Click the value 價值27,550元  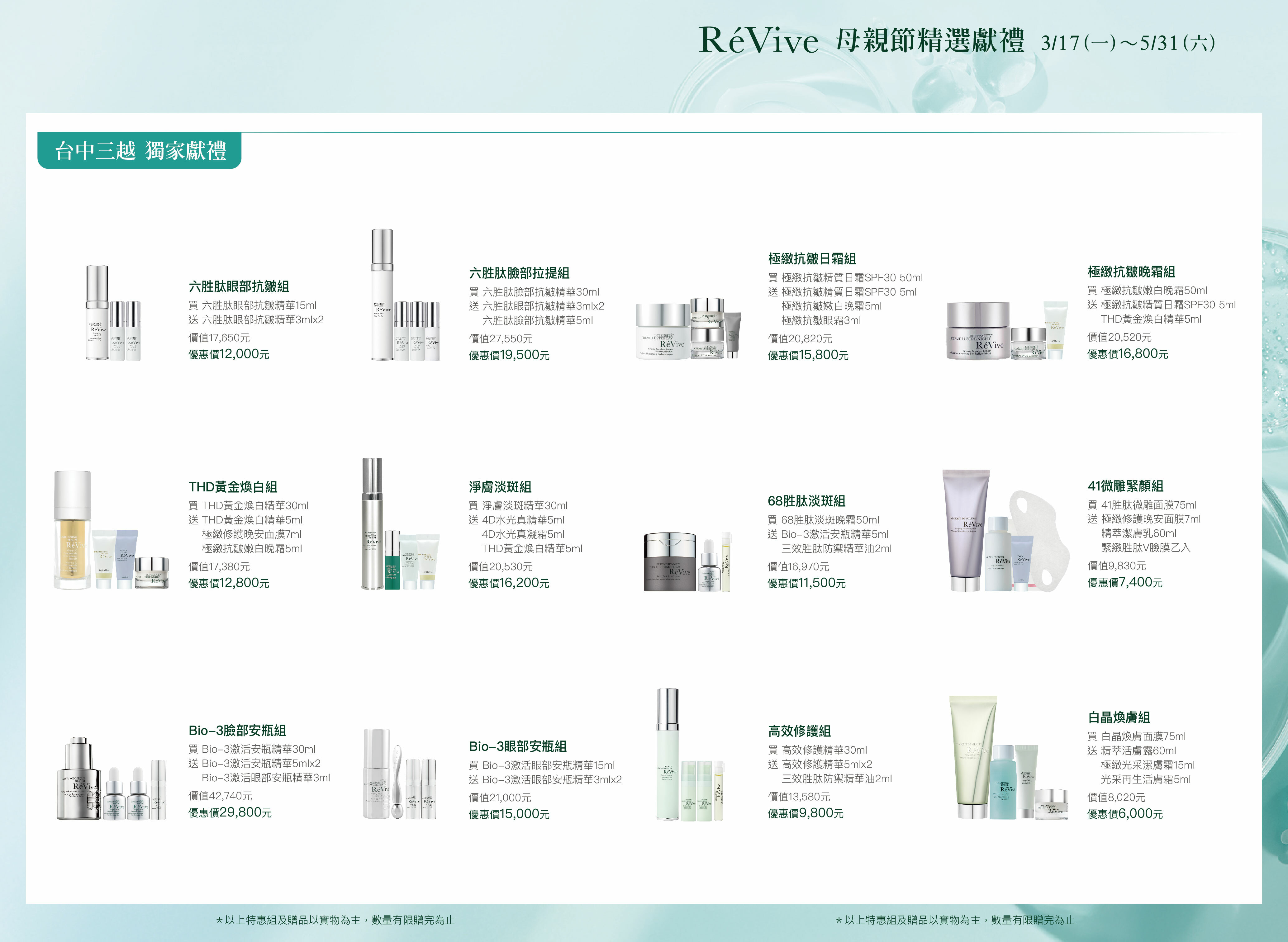coord(500,339)
